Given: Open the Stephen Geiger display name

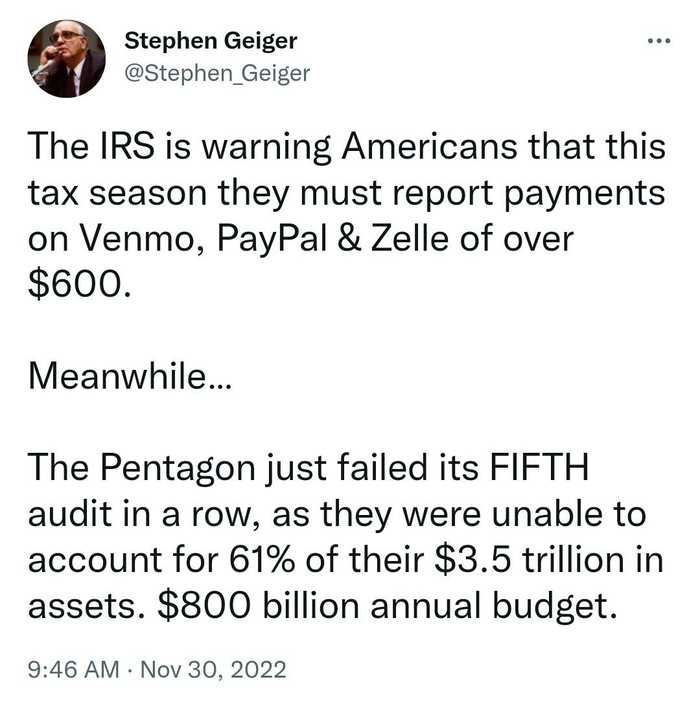Looking at the screenshot, I should click(211, 41).
